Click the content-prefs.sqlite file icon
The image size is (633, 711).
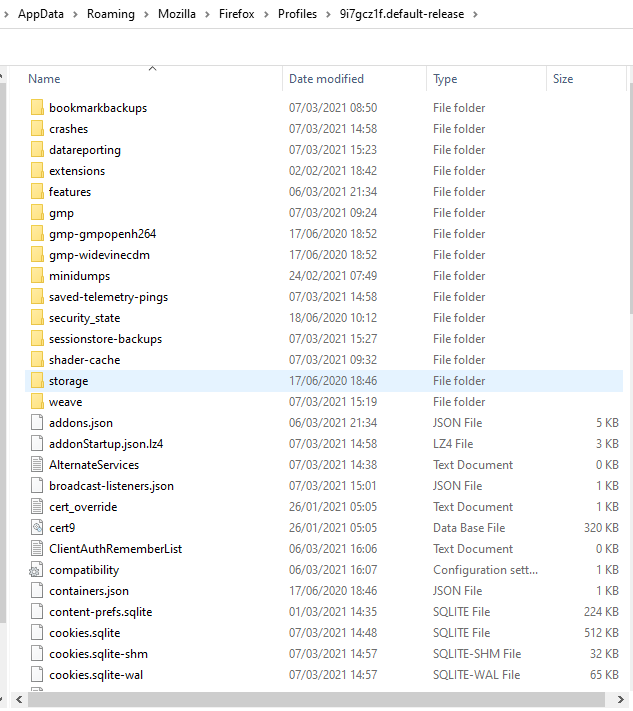(37, 612)
